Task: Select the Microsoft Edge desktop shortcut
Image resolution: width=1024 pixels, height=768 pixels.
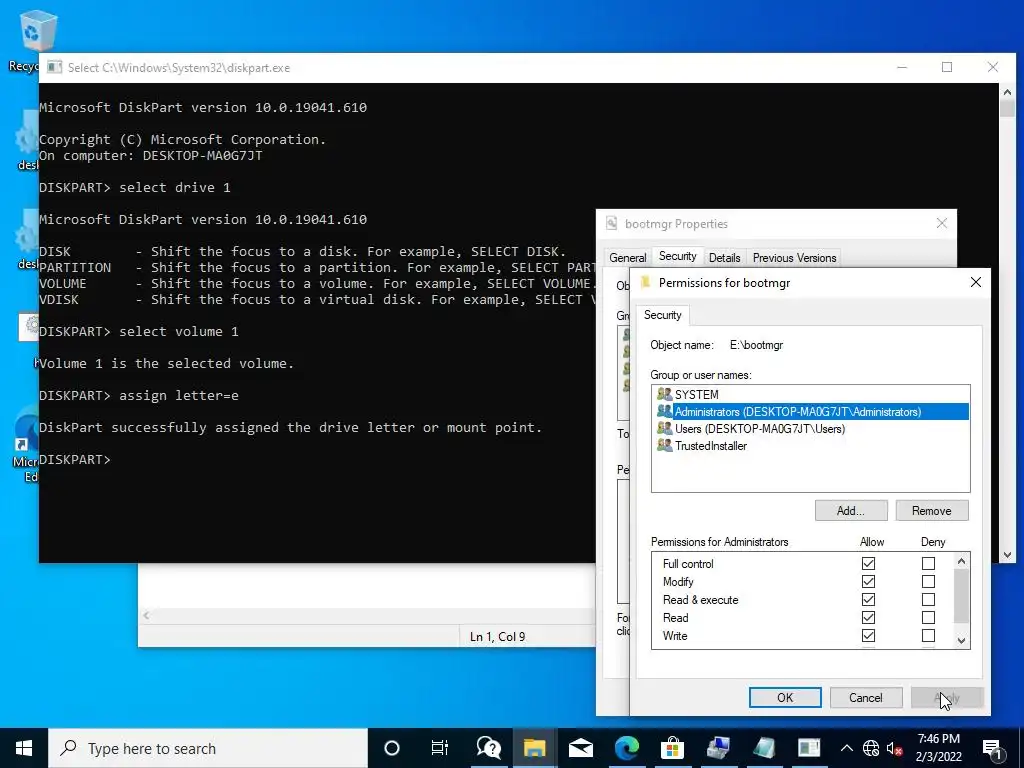Action: click(x=26, y=446)
